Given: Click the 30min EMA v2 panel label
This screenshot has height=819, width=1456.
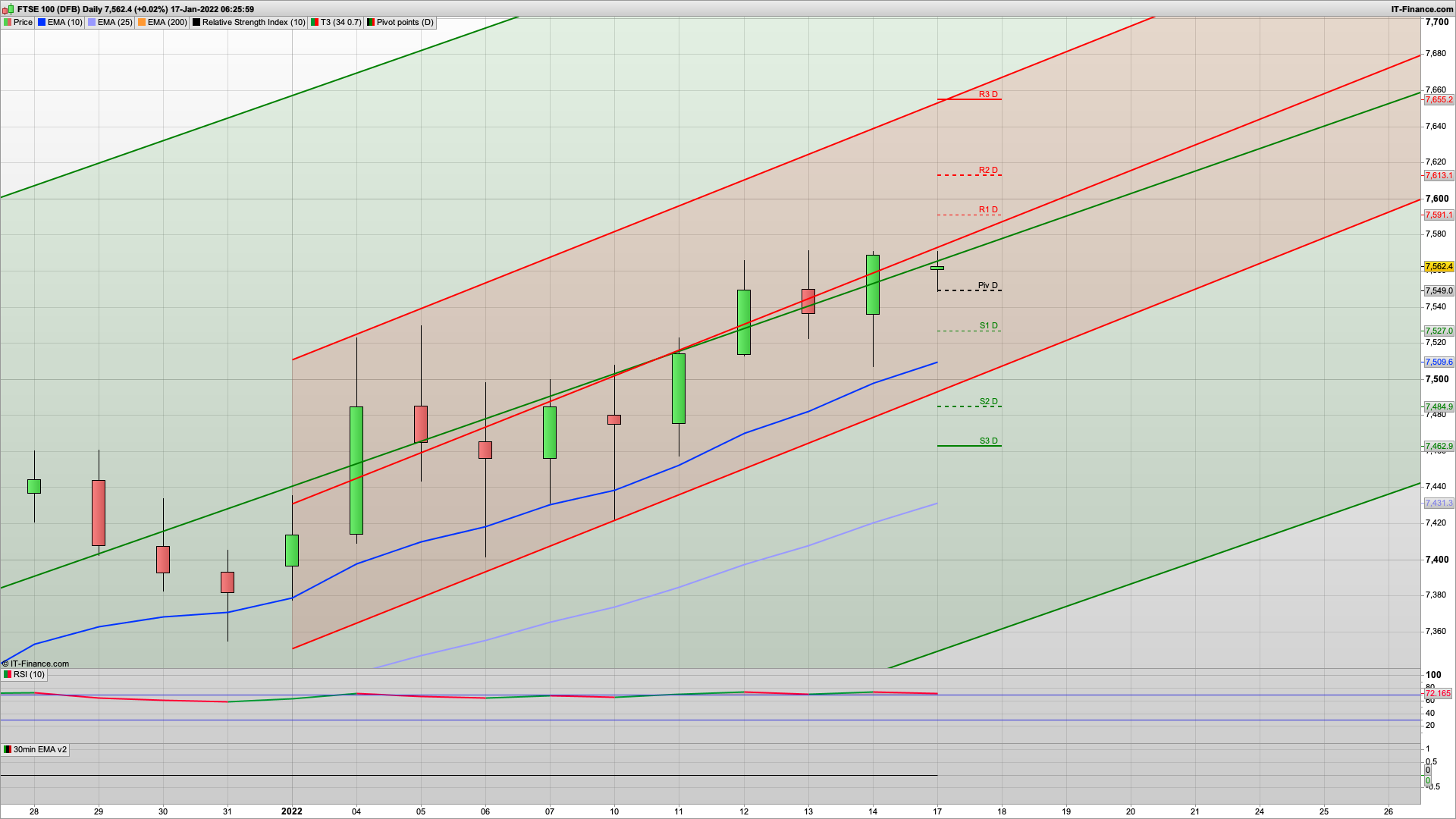Looking at the screenshot, I should click(x=35, y=749).
